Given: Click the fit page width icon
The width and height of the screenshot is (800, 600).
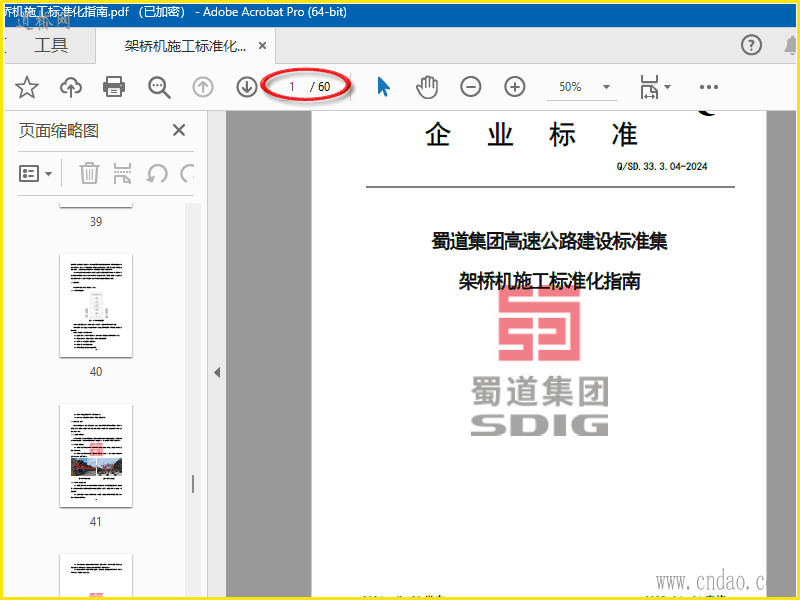Looking at the screenshot, I should click(649, 87).
